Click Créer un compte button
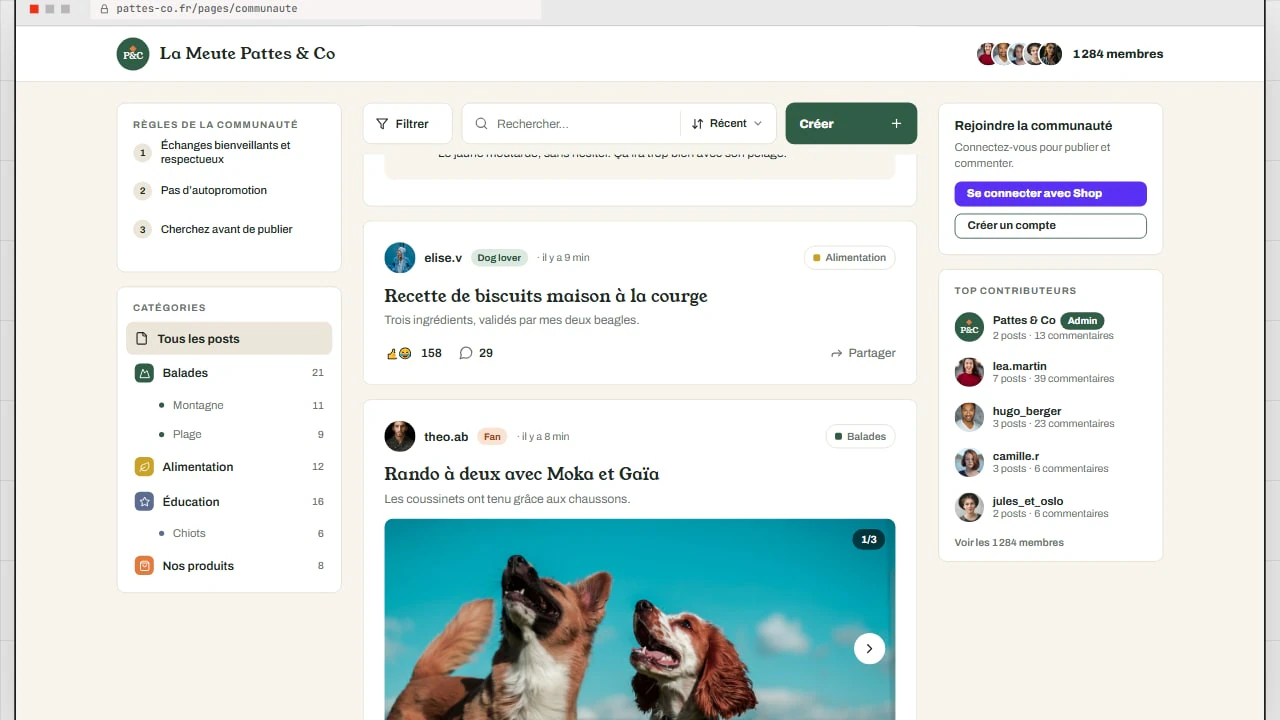1280x720 pixels. coord(1050,226)
